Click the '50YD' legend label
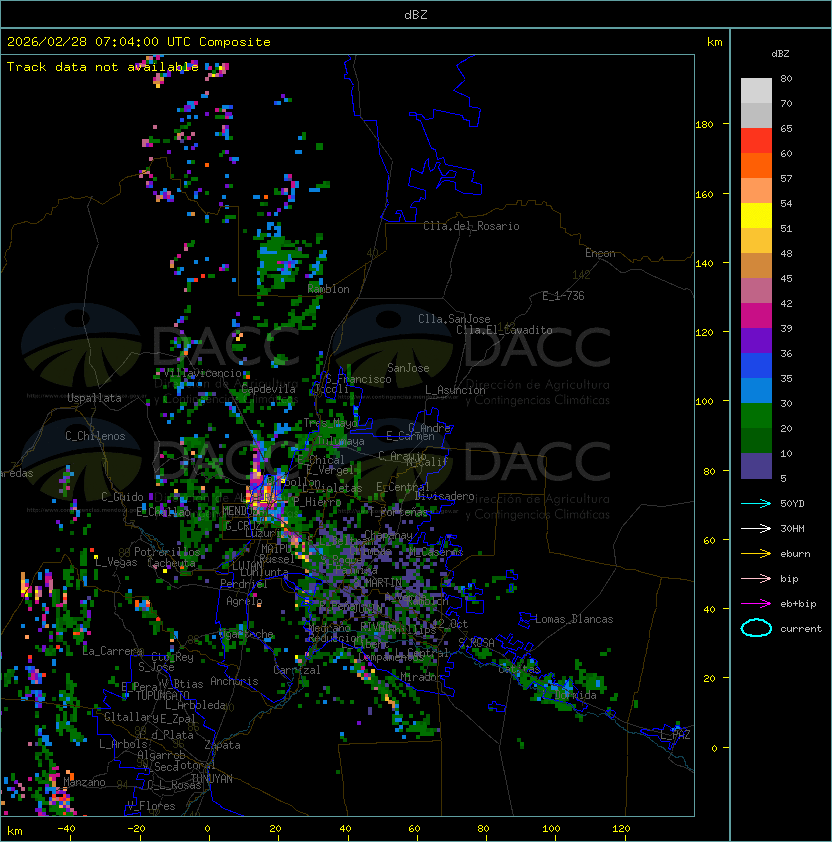 click(792, 503)
